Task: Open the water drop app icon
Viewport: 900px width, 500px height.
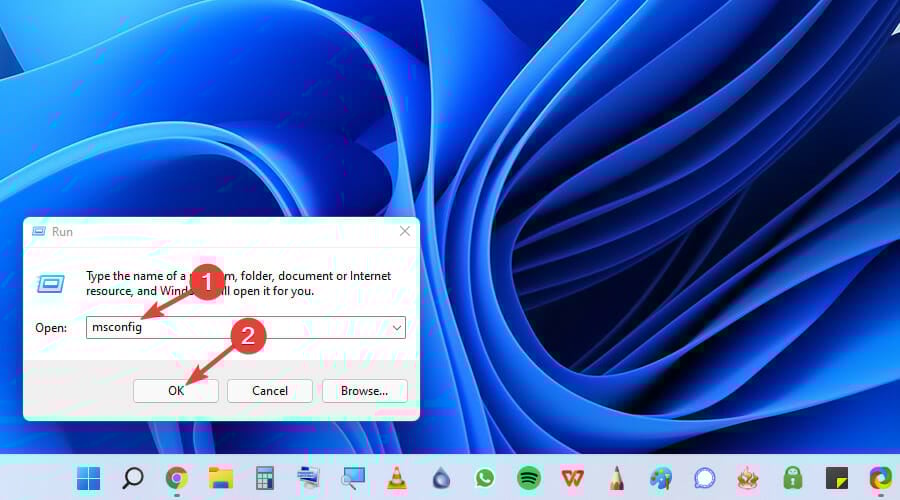Action: [441, 478]
